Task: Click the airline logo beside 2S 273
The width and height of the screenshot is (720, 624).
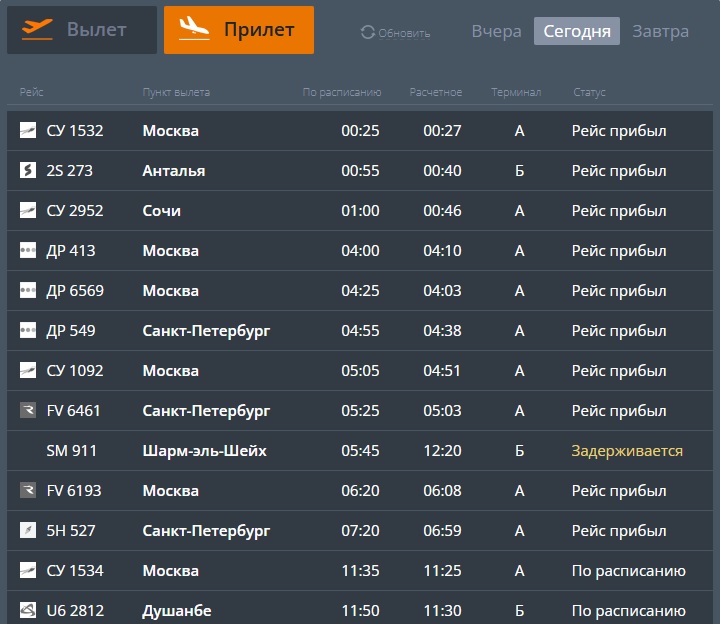Action: tap(28, 170)
